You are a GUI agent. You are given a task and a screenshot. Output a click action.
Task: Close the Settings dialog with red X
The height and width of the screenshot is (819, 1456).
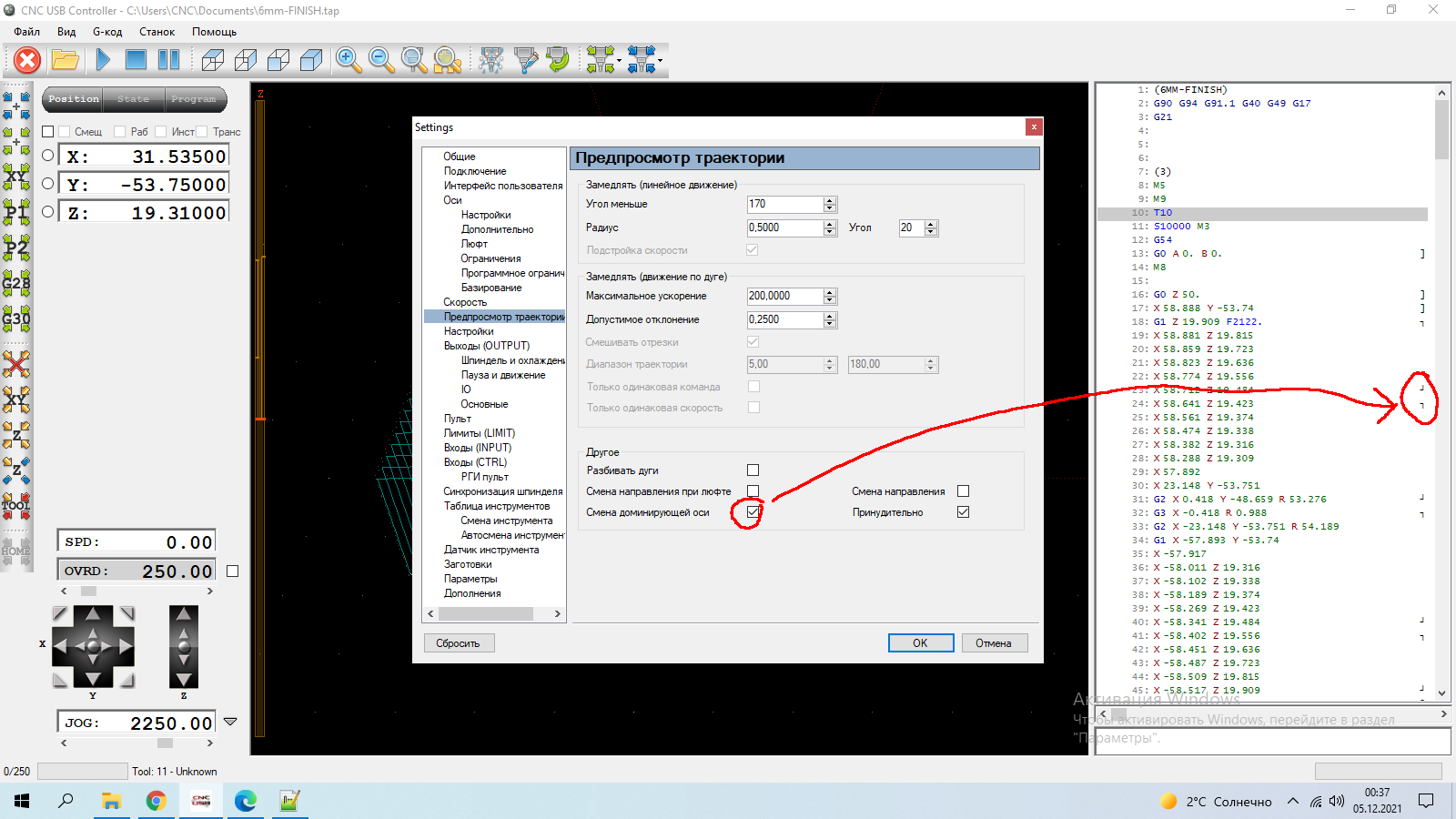(x=1034, y=127)
